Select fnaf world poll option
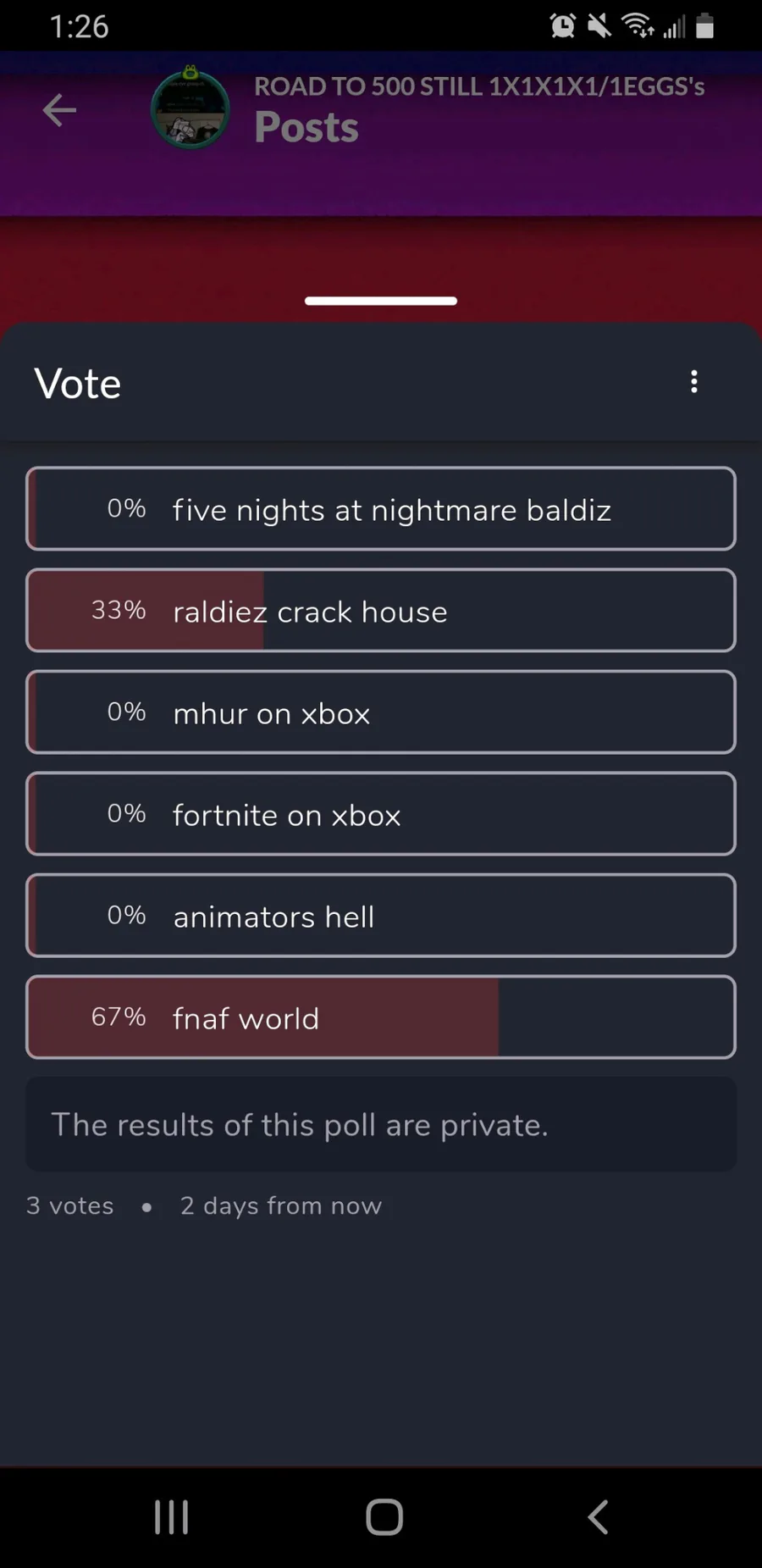Image resolution: width=762 pixels, height=1568 pixels. 381,1017
